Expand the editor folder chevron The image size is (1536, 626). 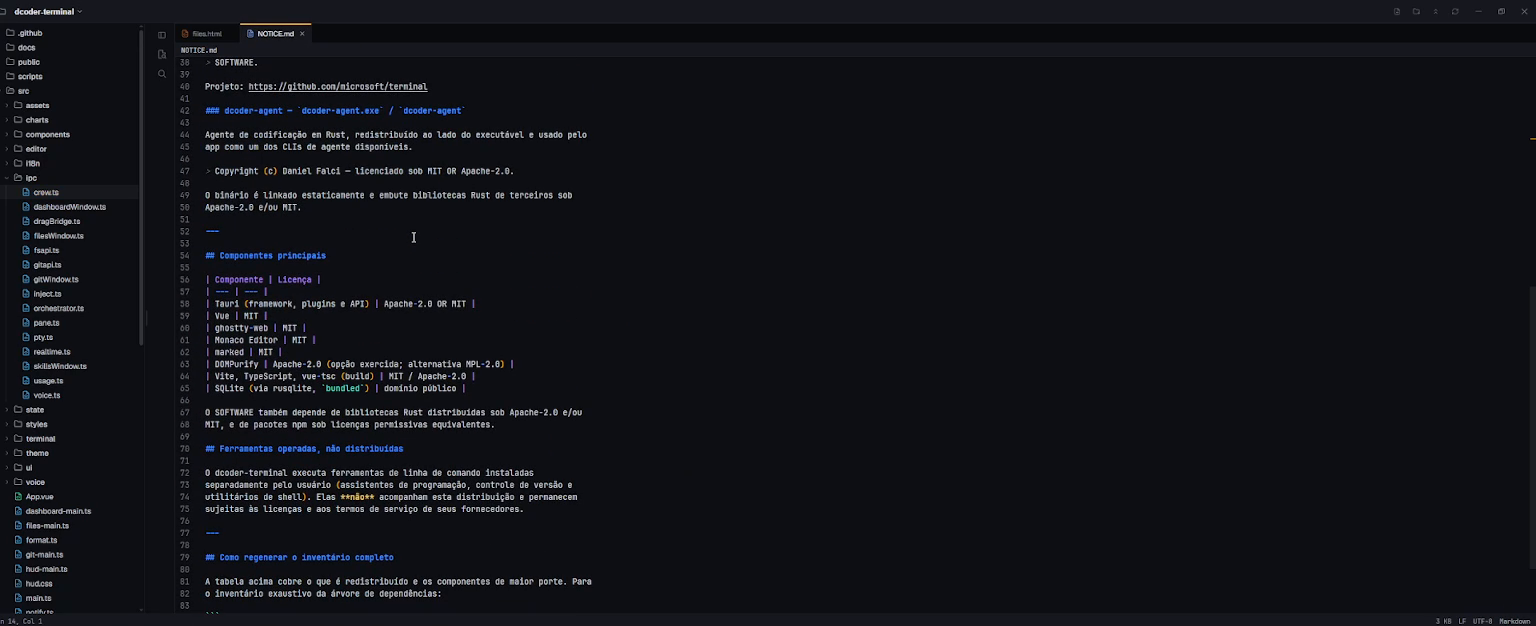pyautogui.click(x=7, y=149)
